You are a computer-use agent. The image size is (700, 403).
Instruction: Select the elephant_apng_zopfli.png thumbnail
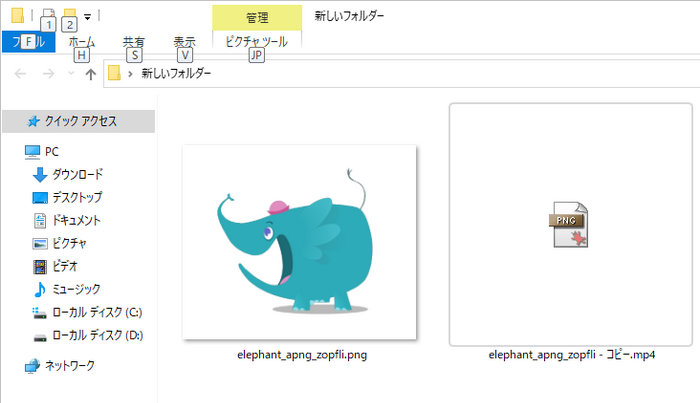(x=299, y=242)
